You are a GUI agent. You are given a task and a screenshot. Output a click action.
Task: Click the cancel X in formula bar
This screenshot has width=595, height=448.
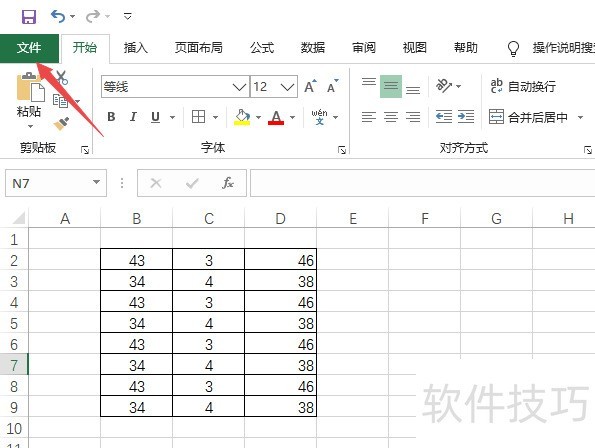[x=156, y=183]
